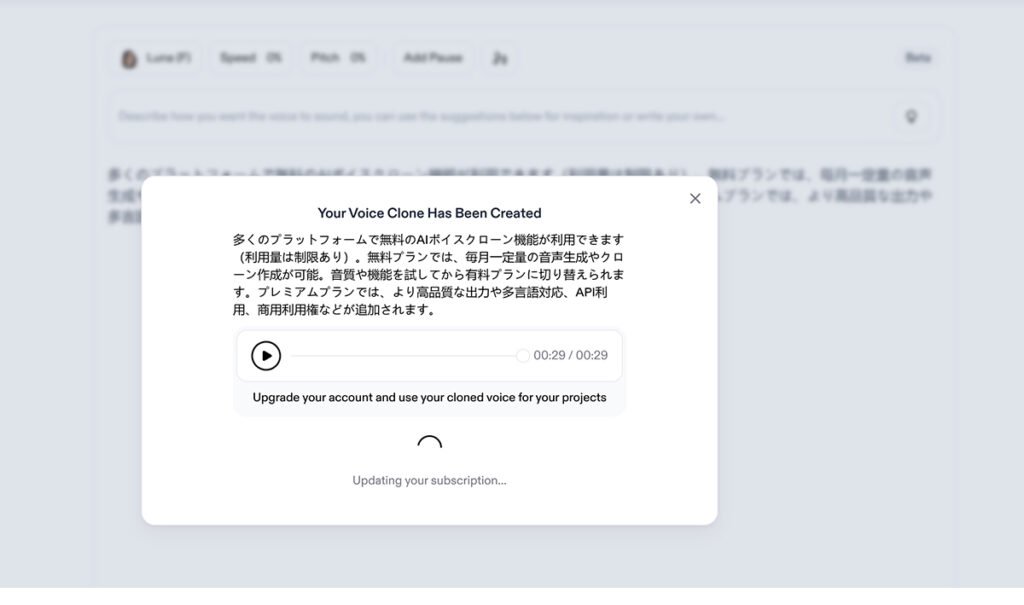
Task: Click the Your Voice Clone Has Been Created title
Action: click(x=429, y=212)
